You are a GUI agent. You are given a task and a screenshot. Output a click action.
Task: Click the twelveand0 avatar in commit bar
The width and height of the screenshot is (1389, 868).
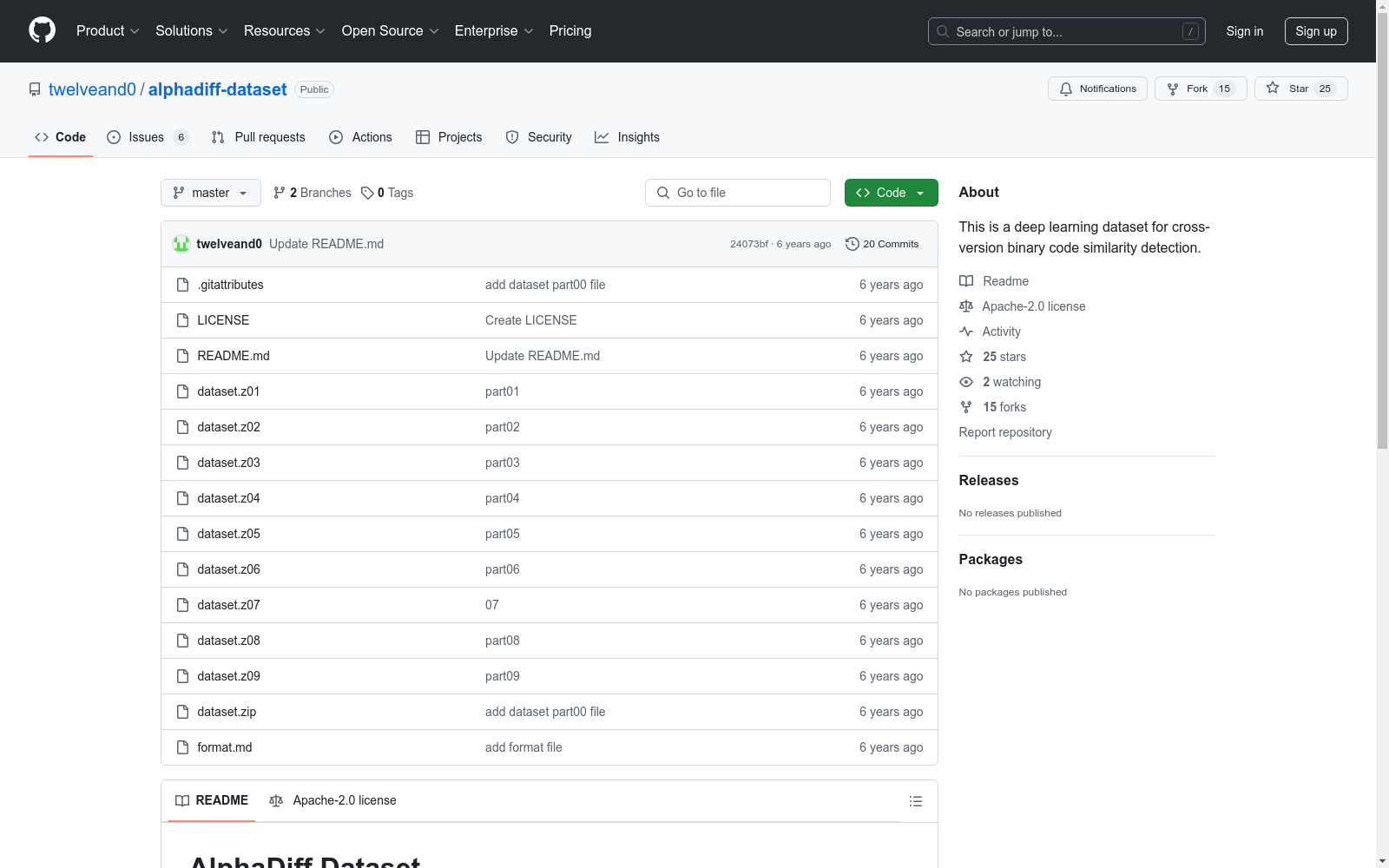(x=181, y=244)
